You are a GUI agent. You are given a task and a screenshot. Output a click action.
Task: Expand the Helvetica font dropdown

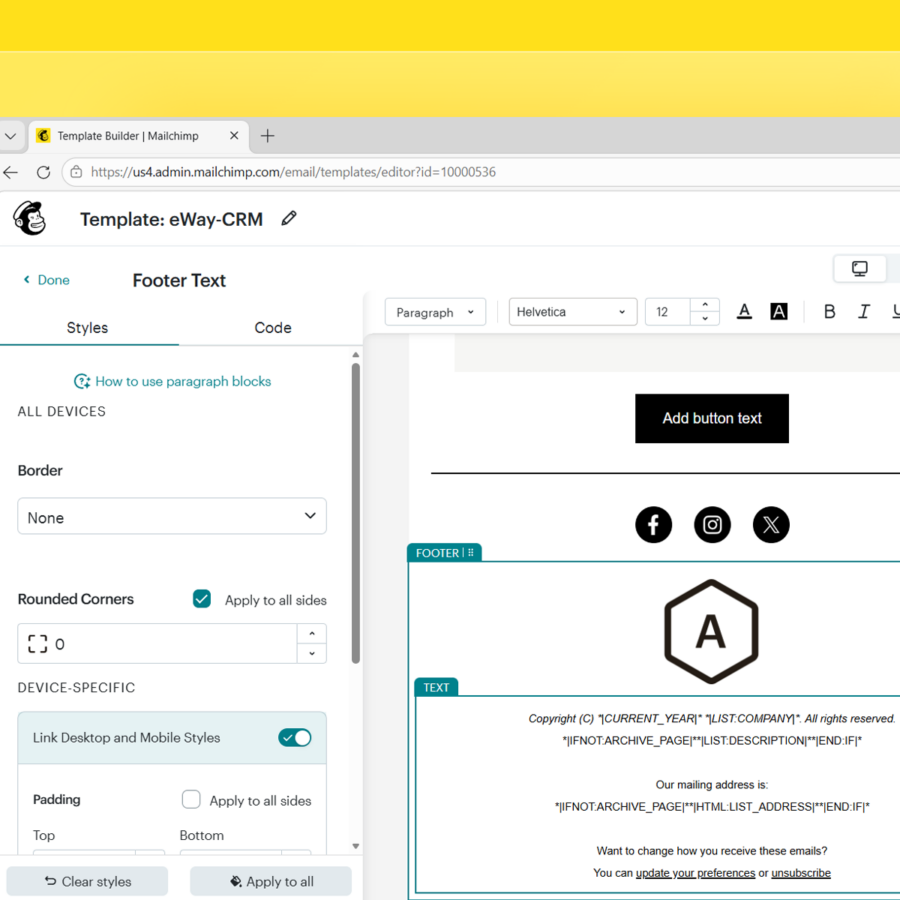(572, 312)
